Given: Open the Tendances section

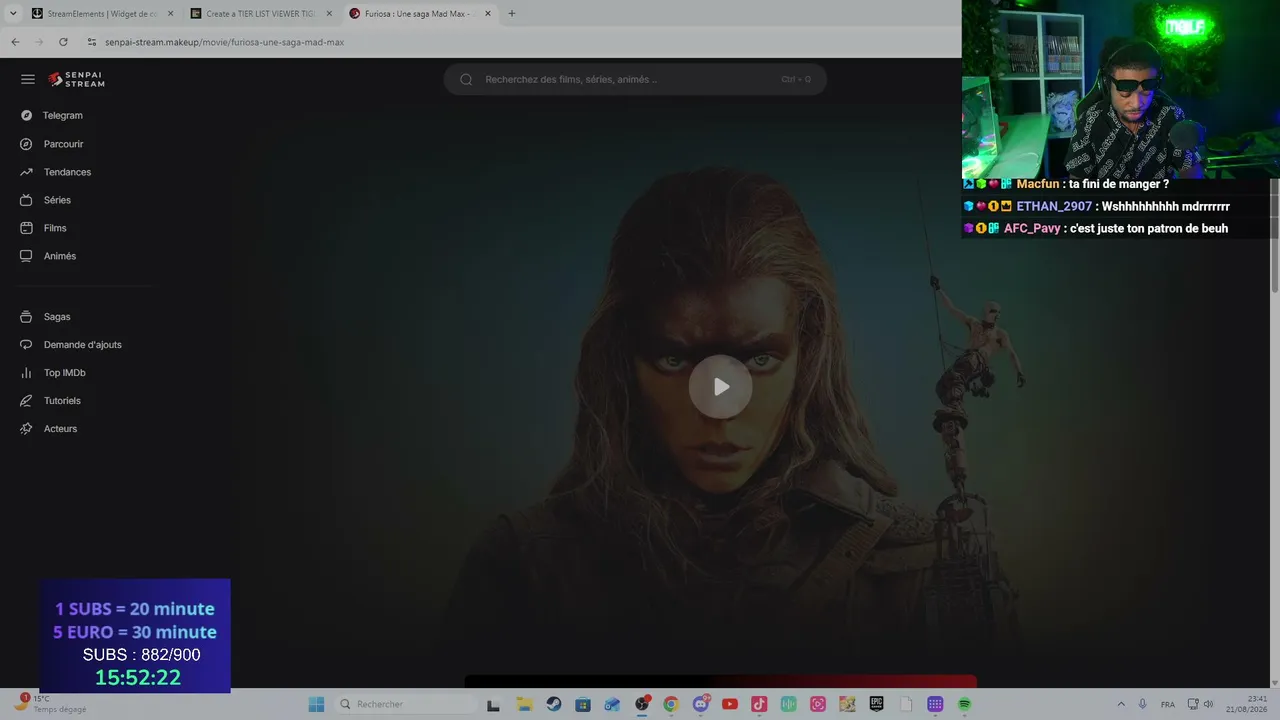Looking at the screenshot, I should [x=67, y=172].
